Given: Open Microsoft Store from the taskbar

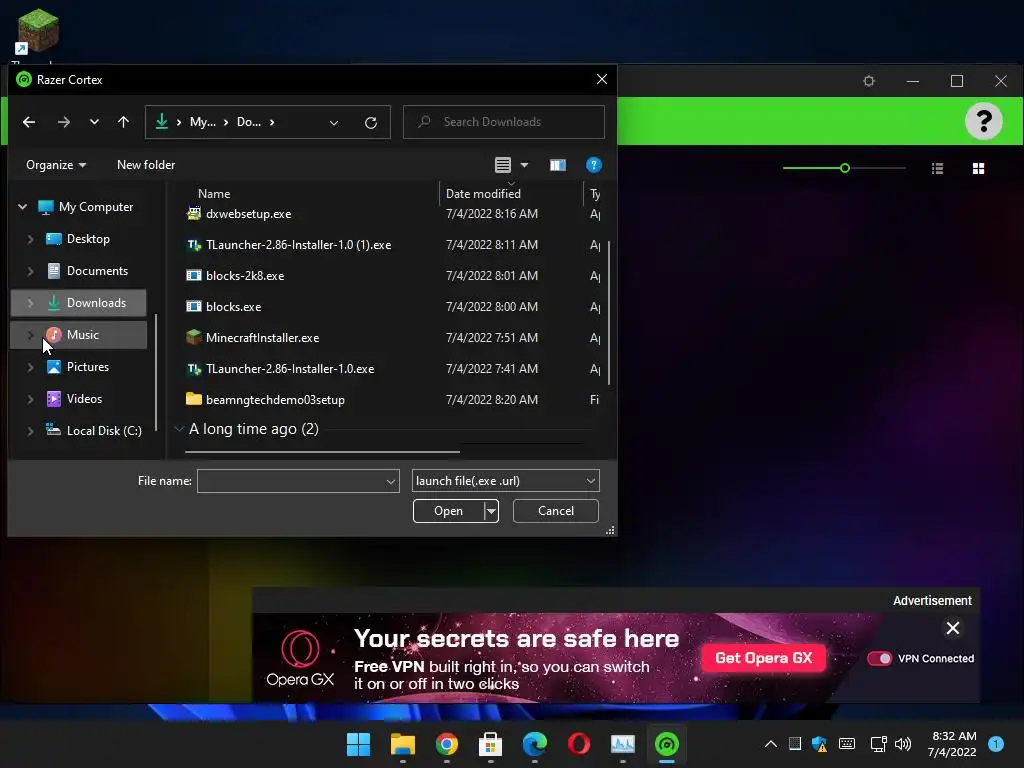Looking at the screenshot, I should 490,744.
